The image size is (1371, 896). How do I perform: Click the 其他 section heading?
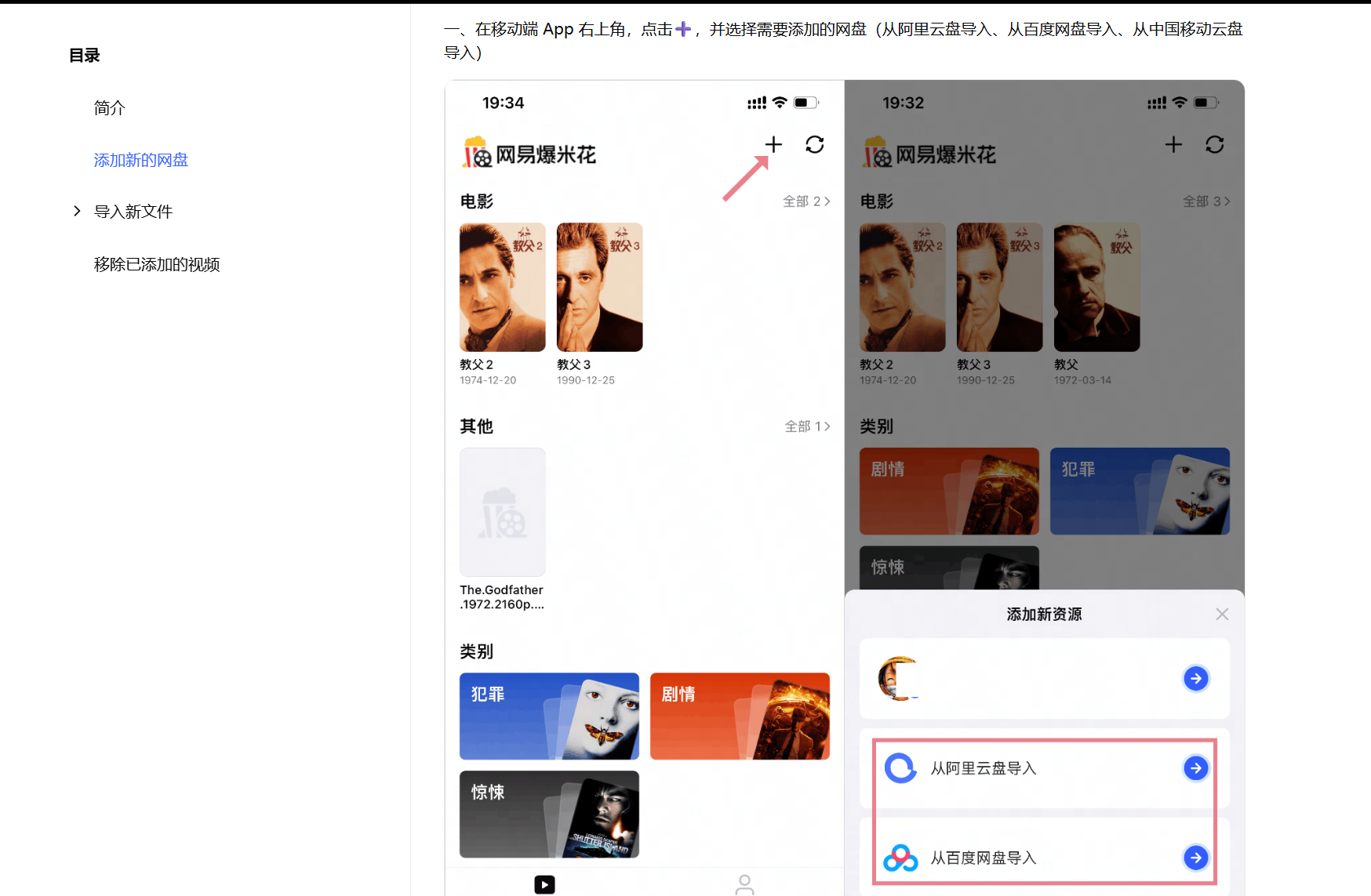click(x=477, y=426)
